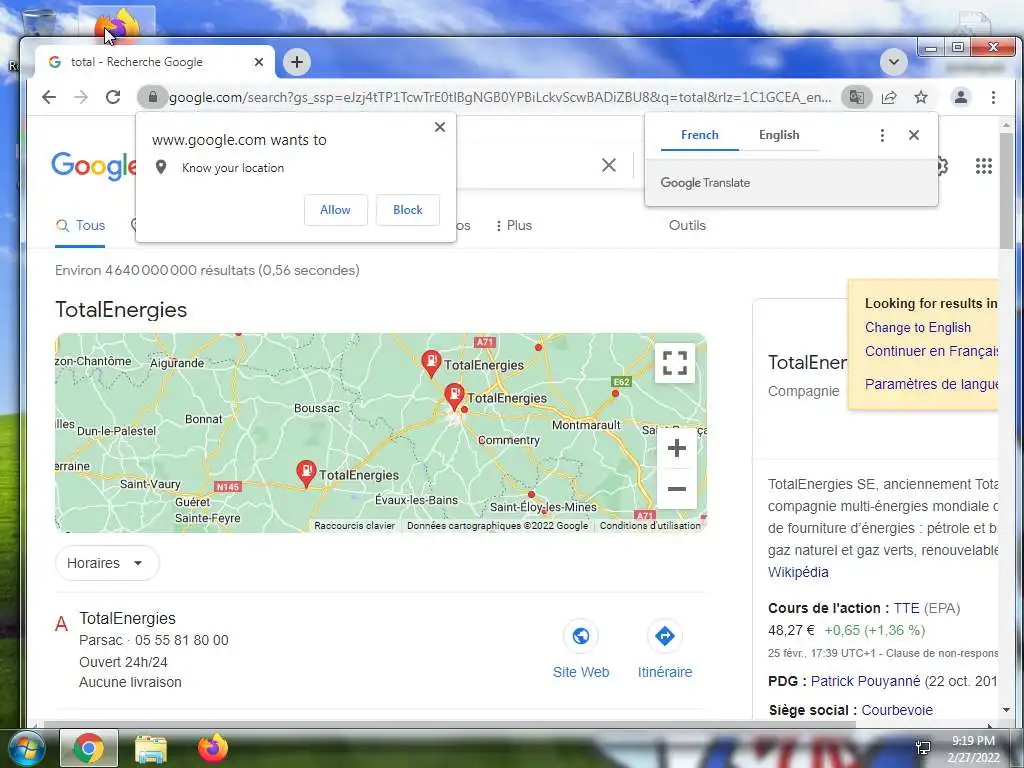
Task: Click the TTE stock ticker link
Action: [906, 608]
